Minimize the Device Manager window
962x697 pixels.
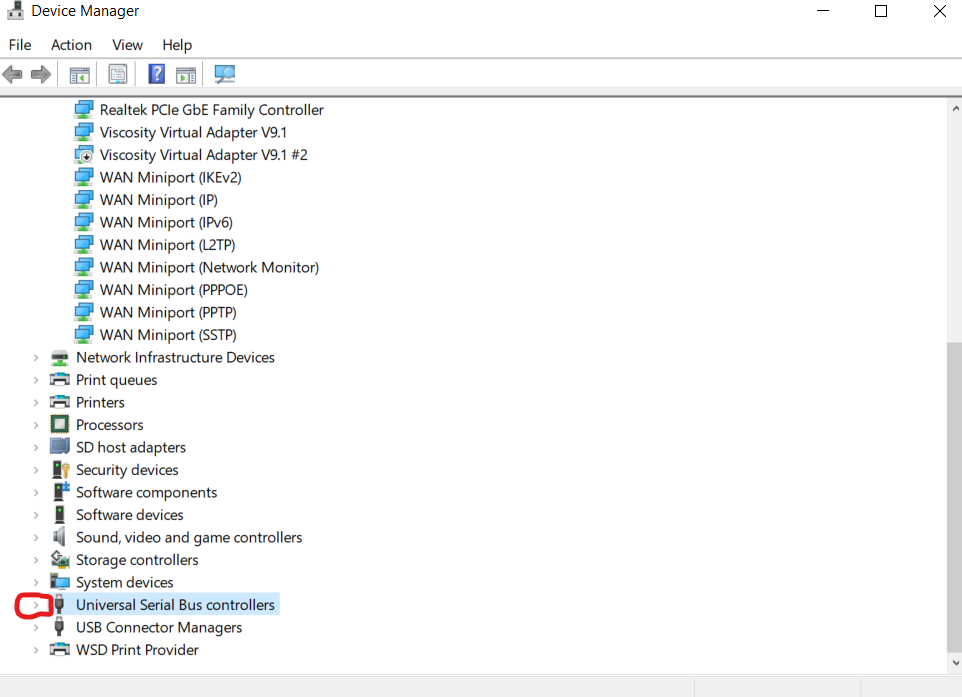[823, 11]
